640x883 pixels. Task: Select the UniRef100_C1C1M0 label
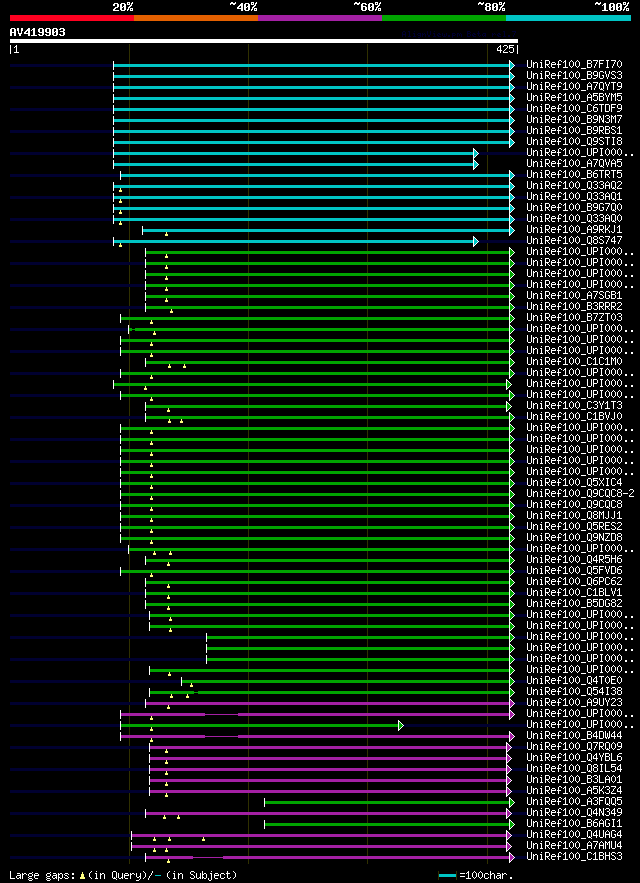pos(574,362)
